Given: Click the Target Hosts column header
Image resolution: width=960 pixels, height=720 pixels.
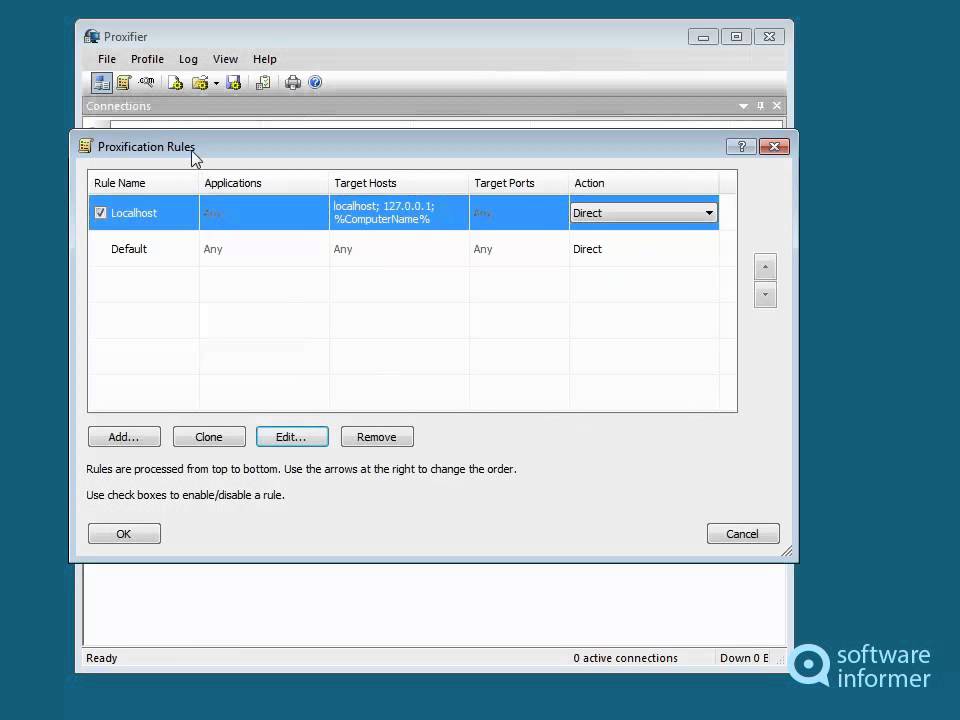Looking at the screenshot, I should (x=399, y=183).
